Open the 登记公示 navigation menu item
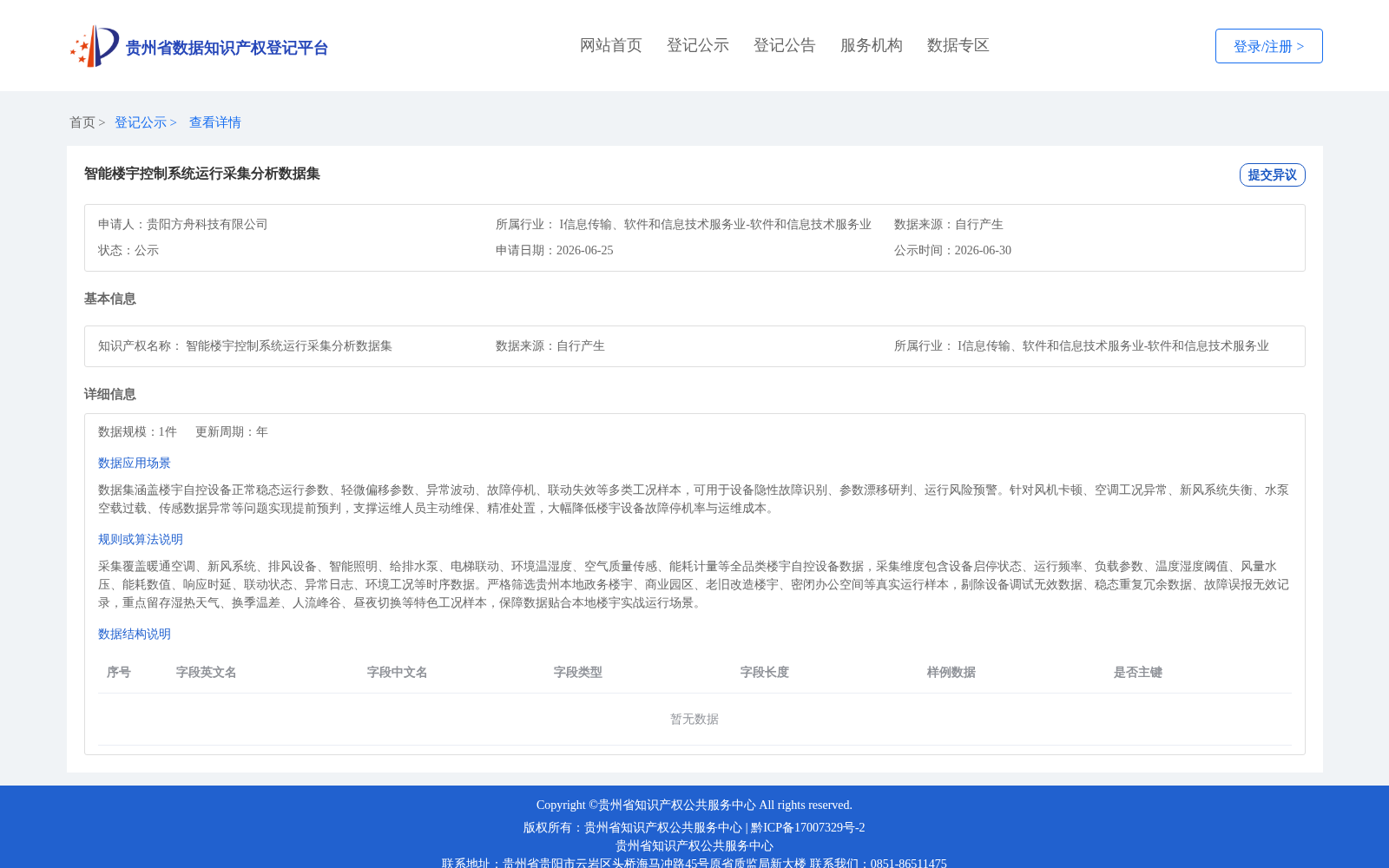The image size is (1389, 868). click(x=698, y=45)
